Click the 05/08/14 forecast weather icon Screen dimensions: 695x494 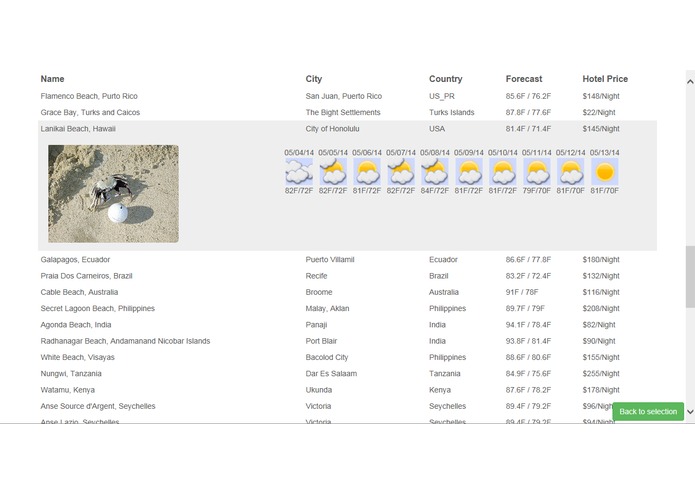pyautogui.click(x=435, y=172)
